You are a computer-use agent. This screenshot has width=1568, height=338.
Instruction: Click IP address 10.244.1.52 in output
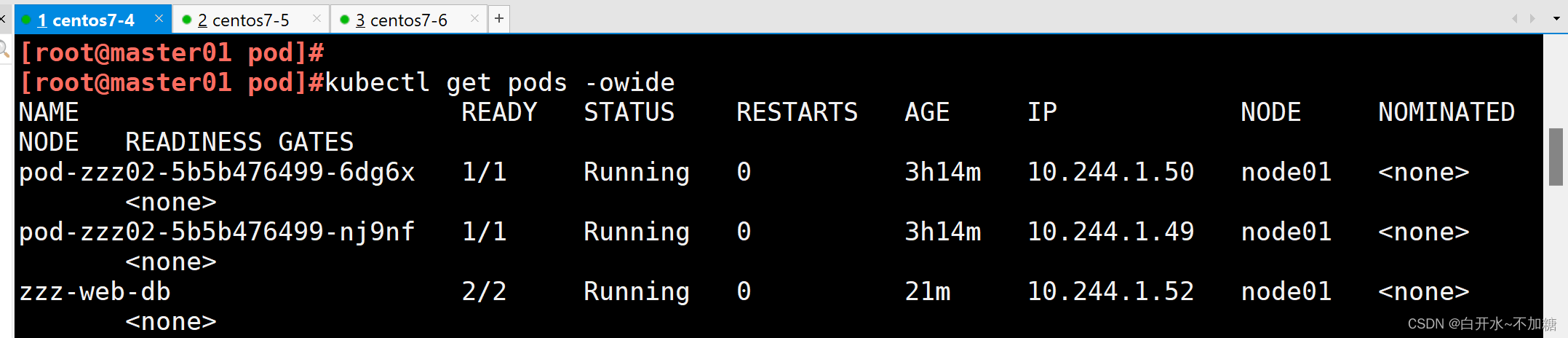coord(1110,292)
